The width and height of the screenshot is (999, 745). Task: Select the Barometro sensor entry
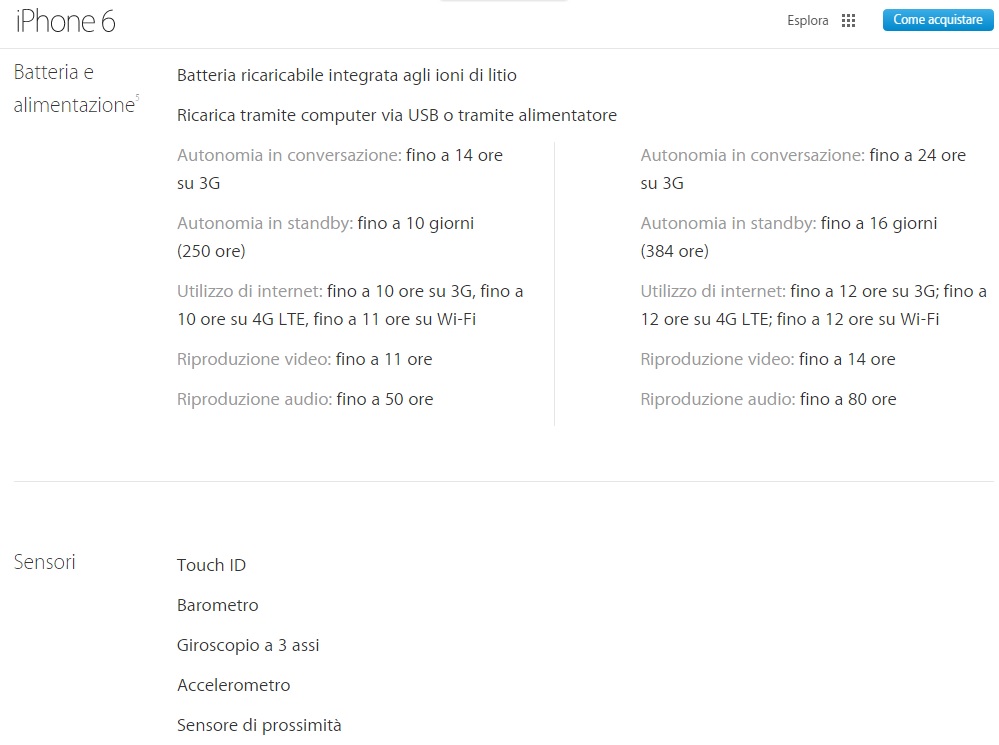tap(217, 605)
